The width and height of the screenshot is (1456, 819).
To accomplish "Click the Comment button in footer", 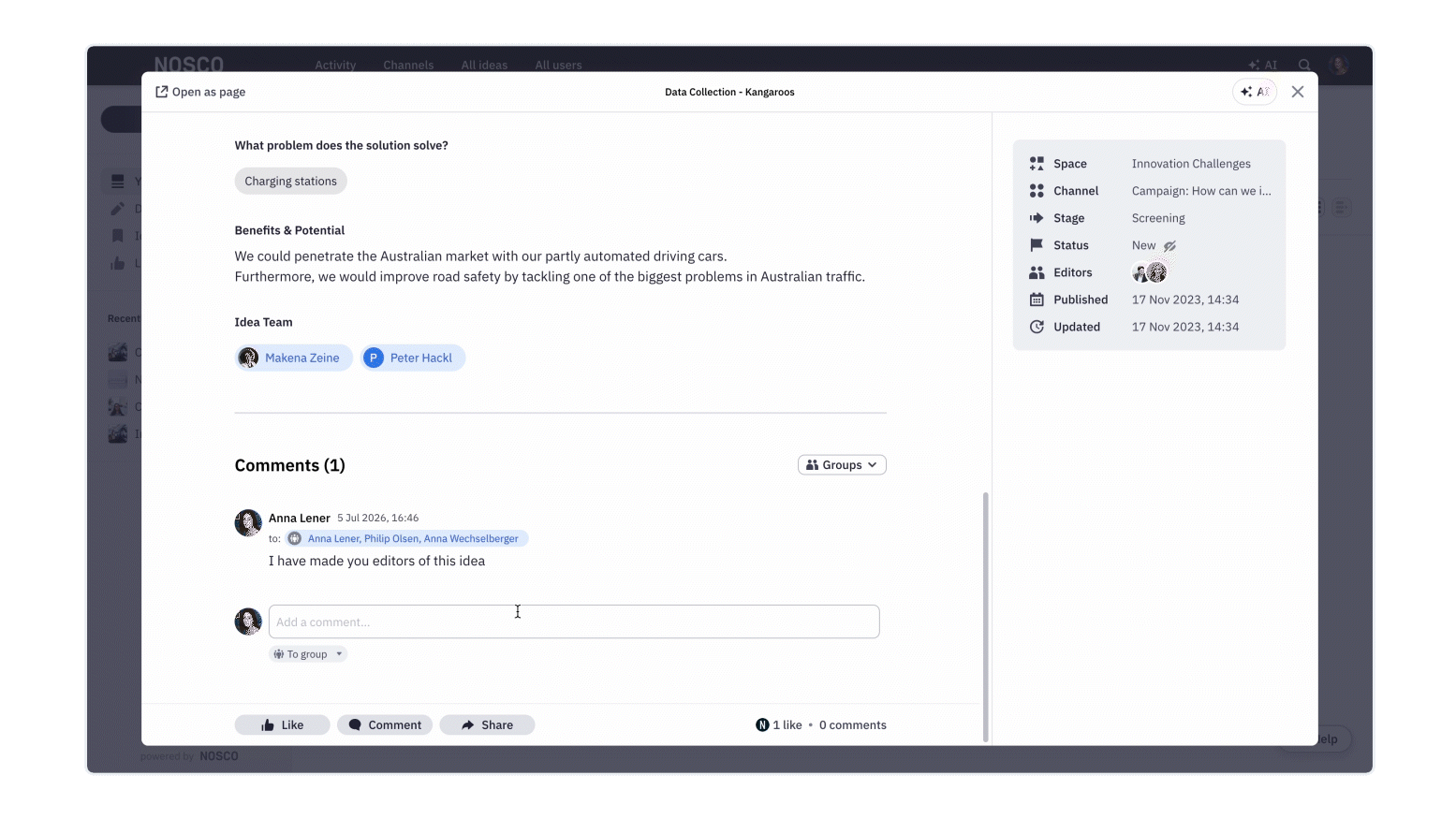I will pyautogui.click(x=385, y=725).
